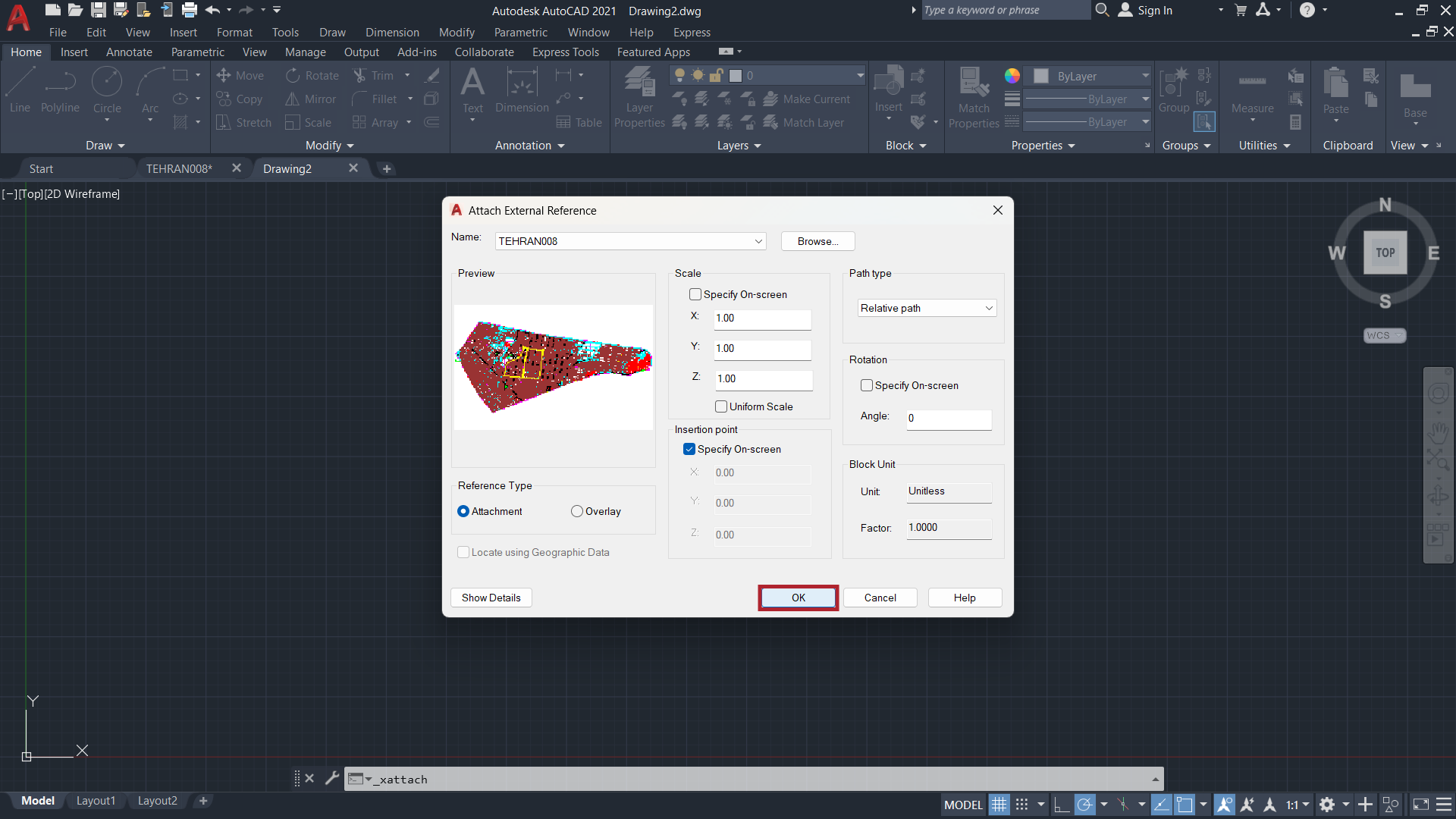
Task: Click the Angle input field for Rotation
Action: pos(948,417)
